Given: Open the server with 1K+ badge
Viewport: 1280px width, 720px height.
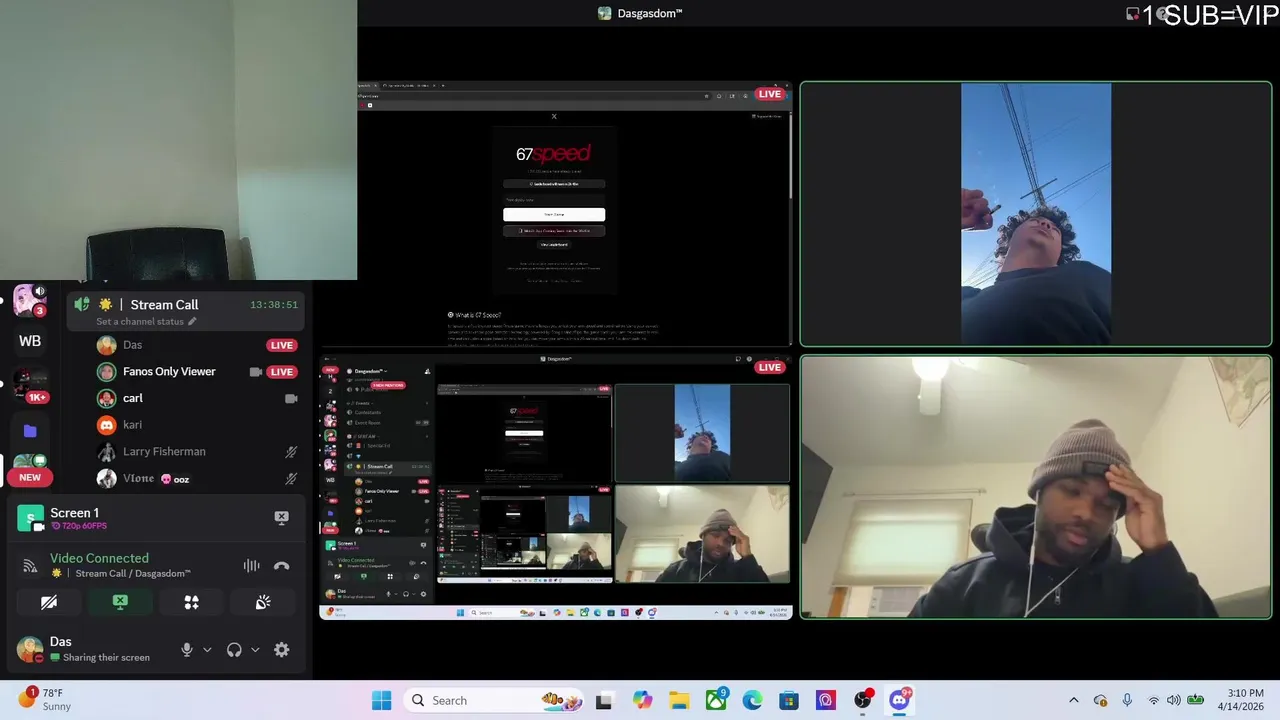Looking at the screenshot, I should tap(30, 385).
